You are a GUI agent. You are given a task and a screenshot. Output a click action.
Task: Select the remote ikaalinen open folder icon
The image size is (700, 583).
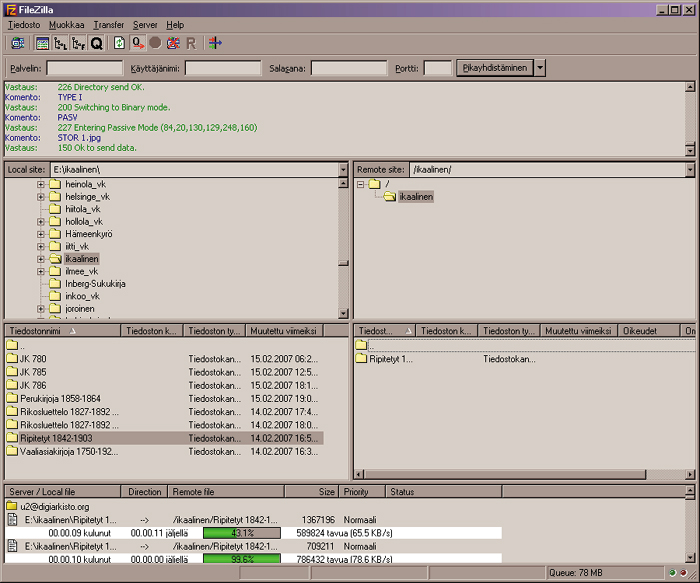point(390,197)
